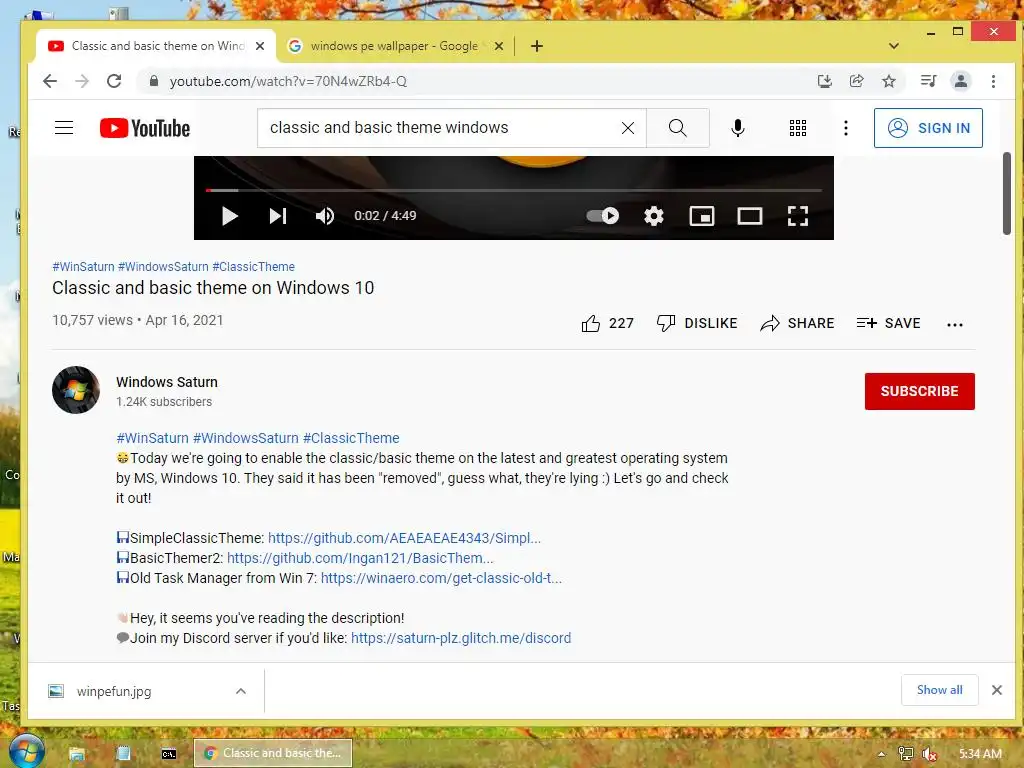Open Windows Saturn channel avatar
The image size is (1024, 768).
point(76,390)
